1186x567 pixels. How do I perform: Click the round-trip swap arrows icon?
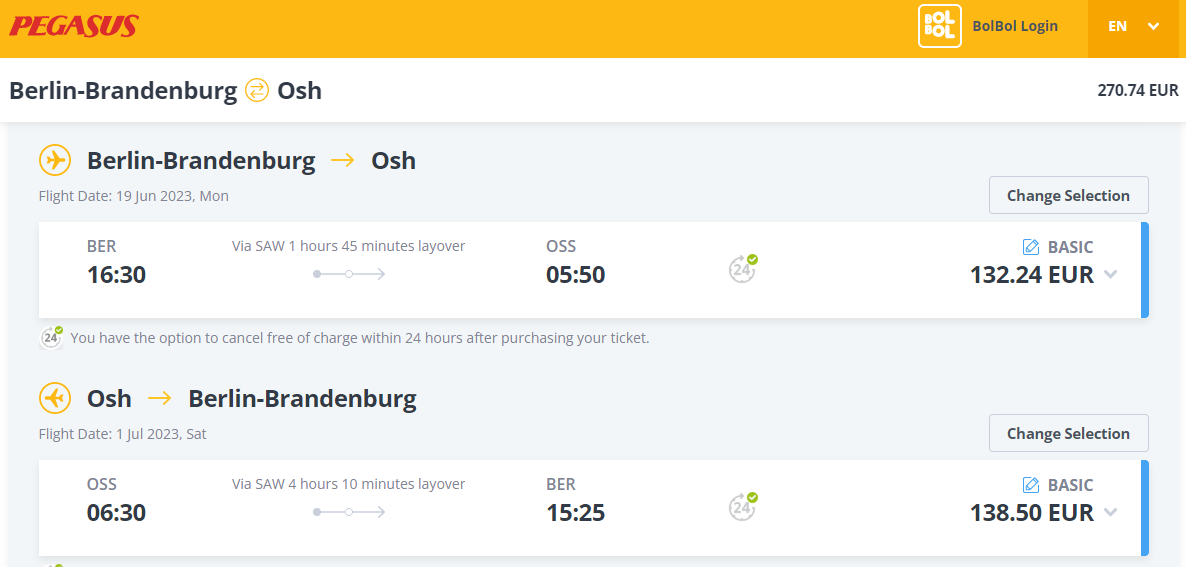click(x=257, y=91)
